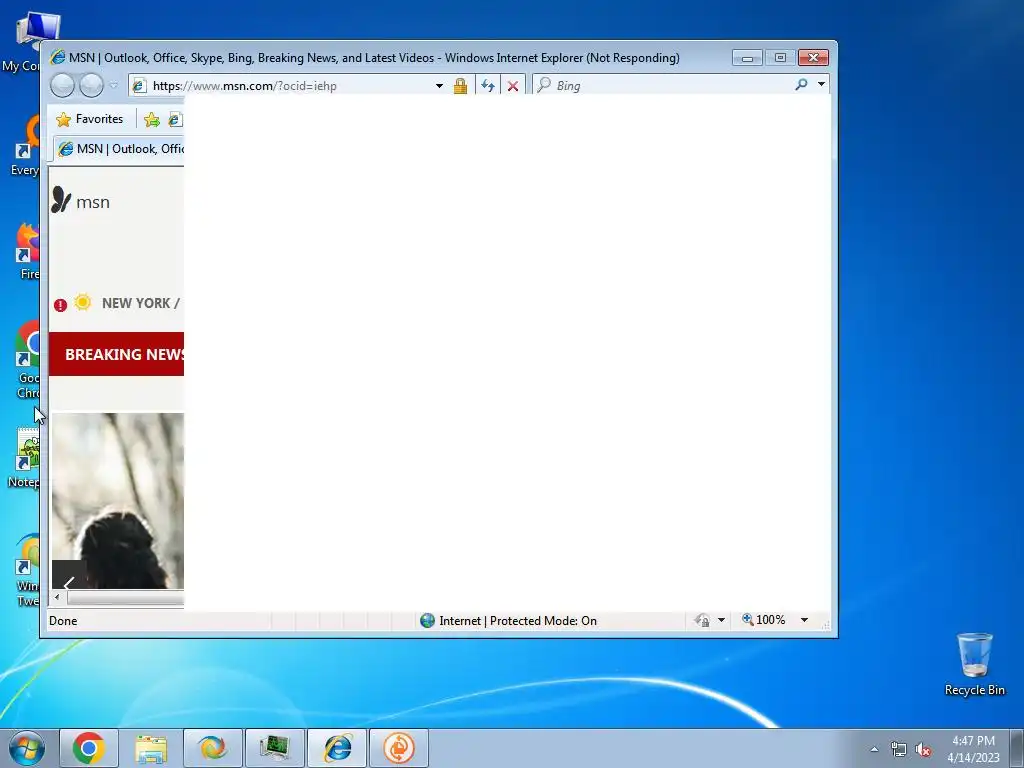The height and width of the screenshot is (768, 1024).
Task: Close the Internet Explorer window
Action: 813,58
